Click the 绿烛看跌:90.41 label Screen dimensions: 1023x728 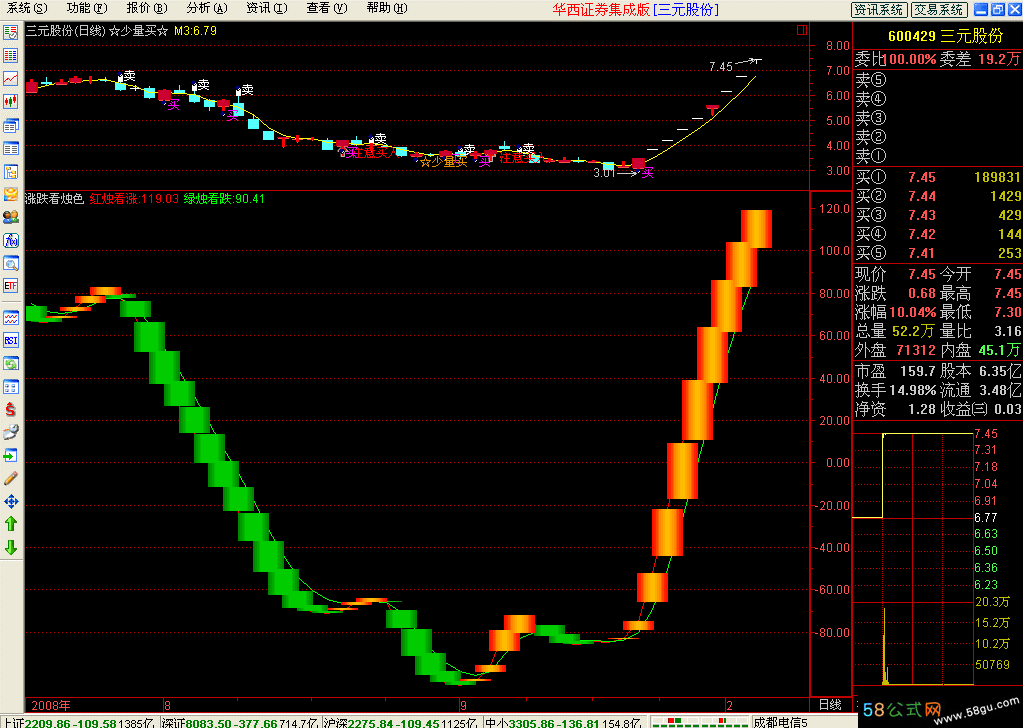[224, 198]
